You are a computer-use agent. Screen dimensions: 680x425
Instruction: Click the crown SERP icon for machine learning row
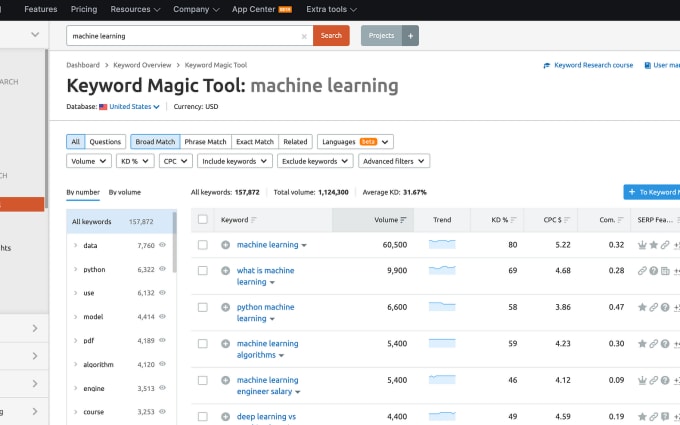pos(642,245)
